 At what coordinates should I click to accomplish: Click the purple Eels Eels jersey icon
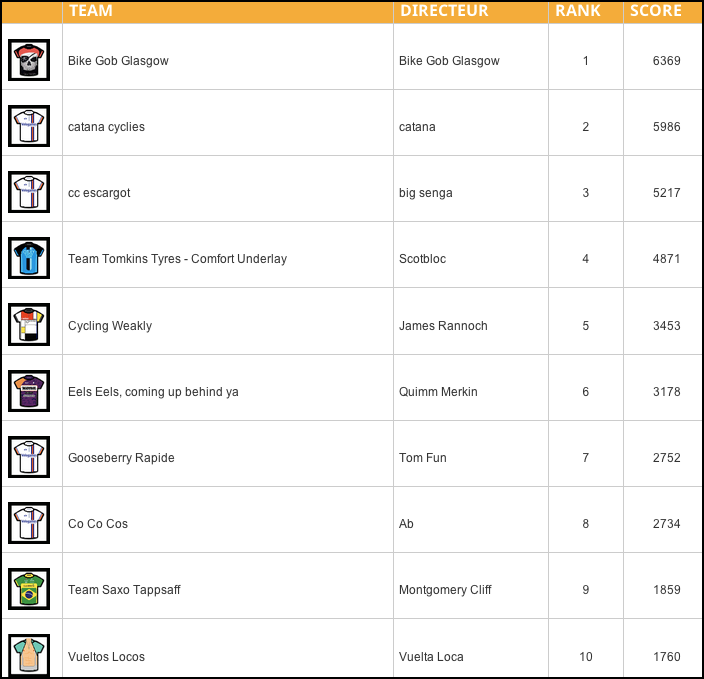tap(29, 391)
